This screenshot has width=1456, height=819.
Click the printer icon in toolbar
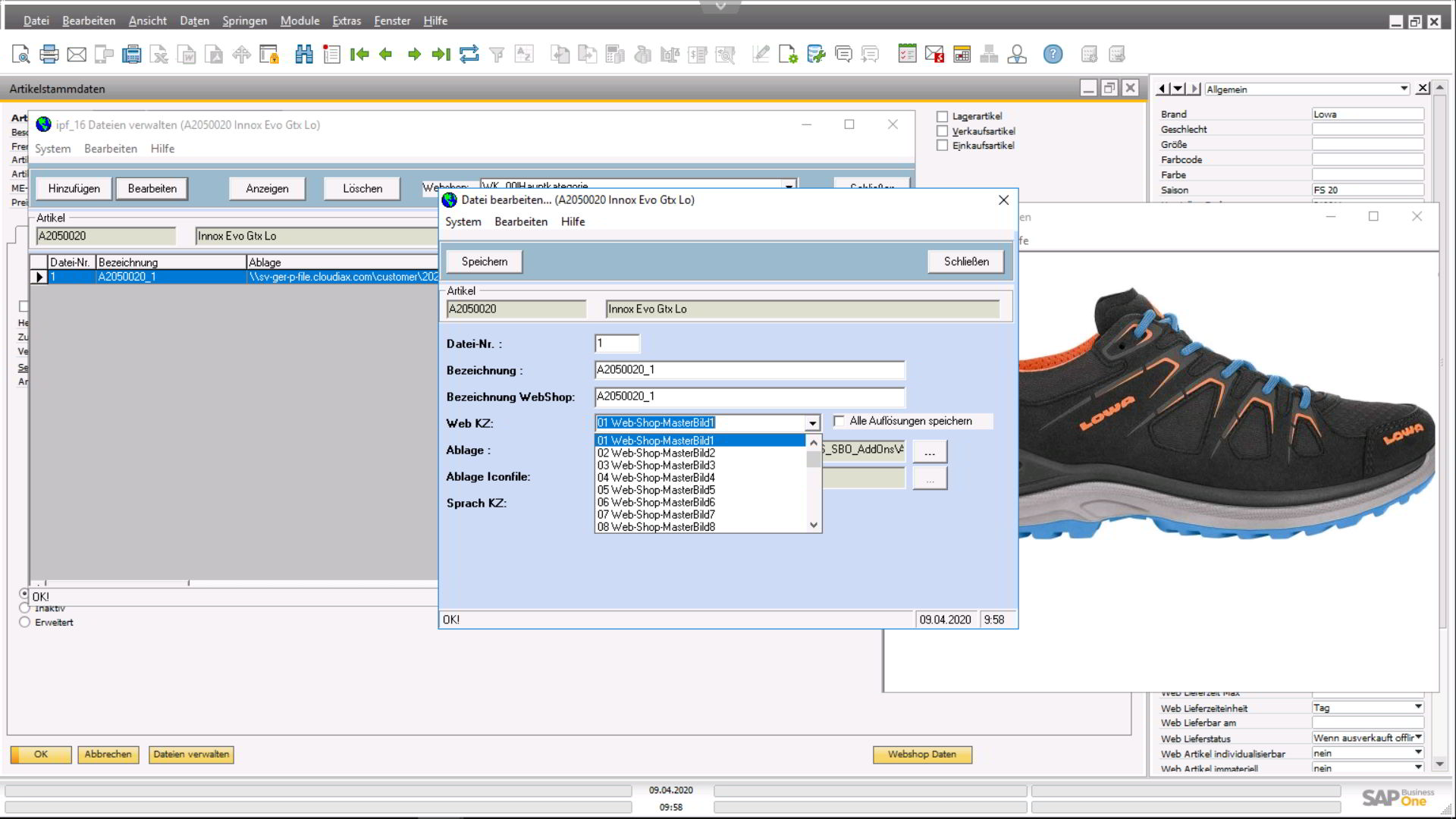(49, 54)
